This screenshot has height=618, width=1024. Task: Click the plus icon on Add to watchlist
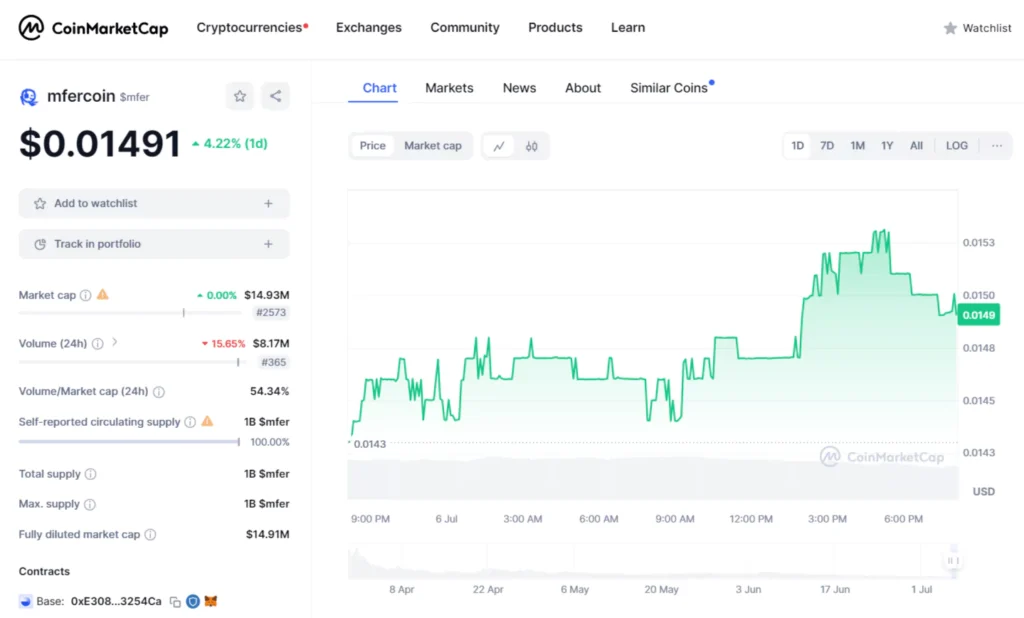[x=268, y=203]
